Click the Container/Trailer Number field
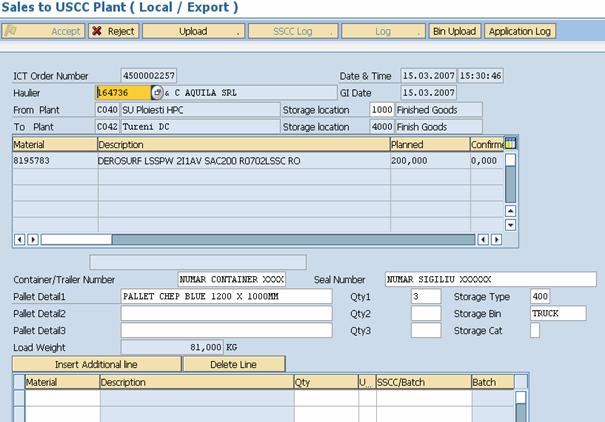The image size is (605, 422). coord(232,279)
